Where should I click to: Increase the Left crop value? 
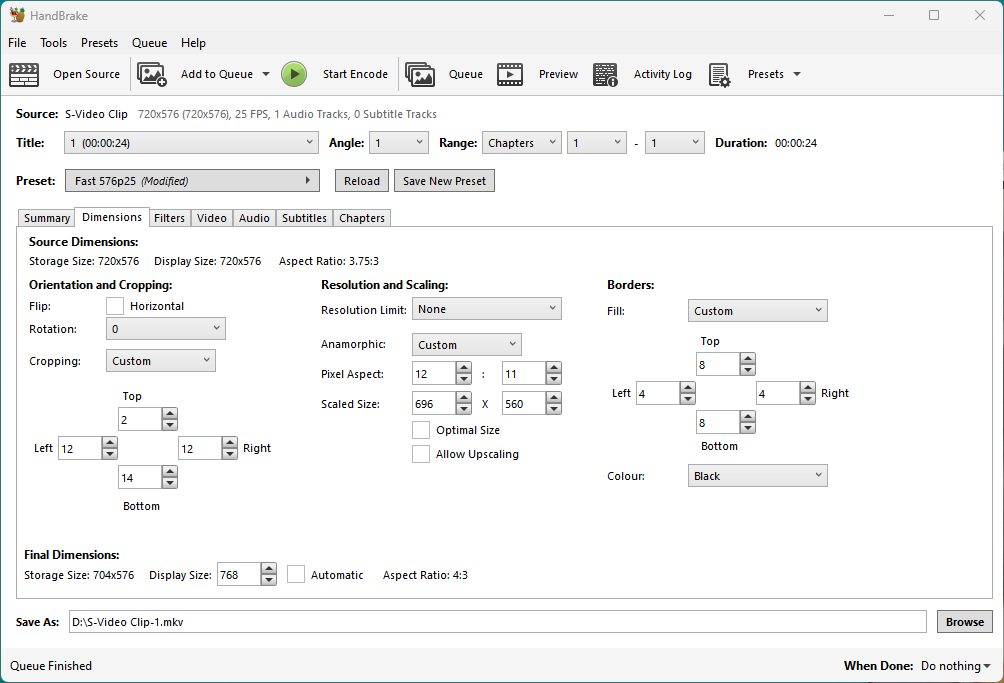click(x=109, y=443)
